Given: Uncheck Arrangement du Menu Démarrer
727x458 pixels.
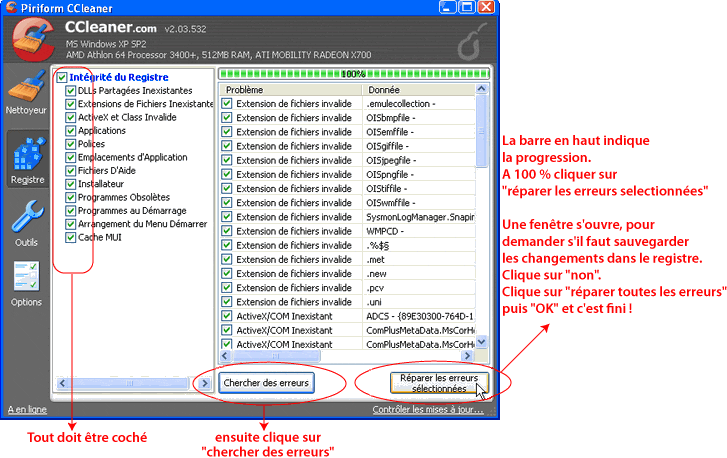Looking at the screenshot, I should pos(70,224).
